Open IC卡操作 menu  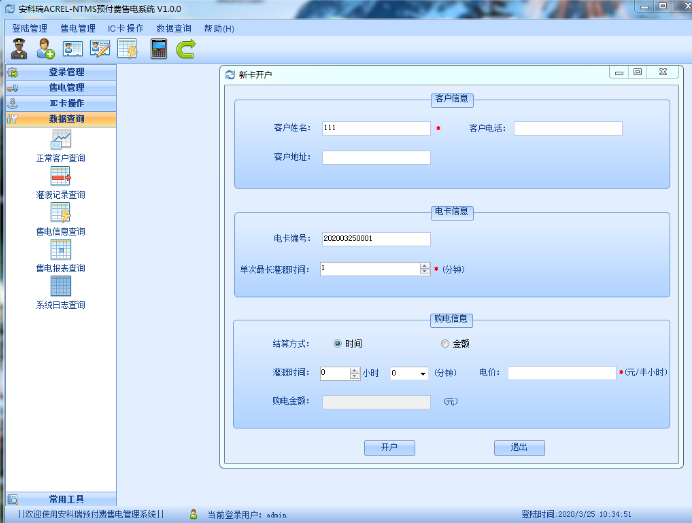click(125, 28)
